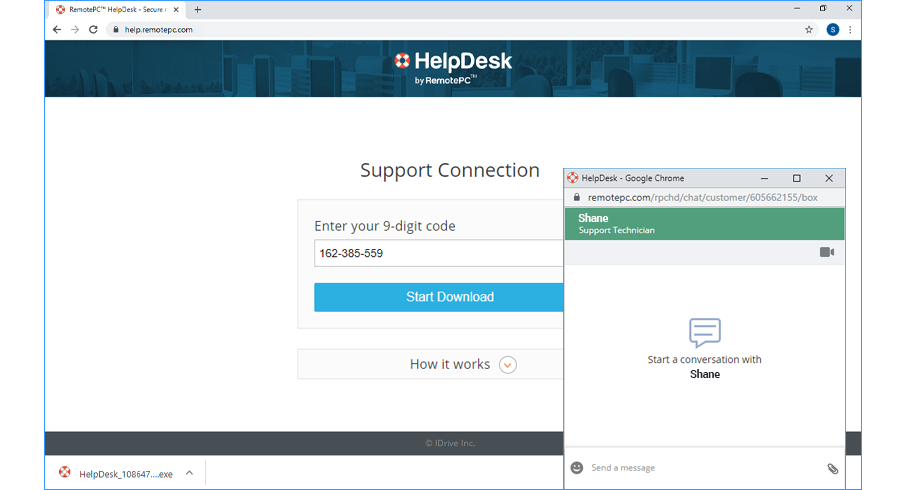Click the attachment paperclip icon

coord(832,468)
